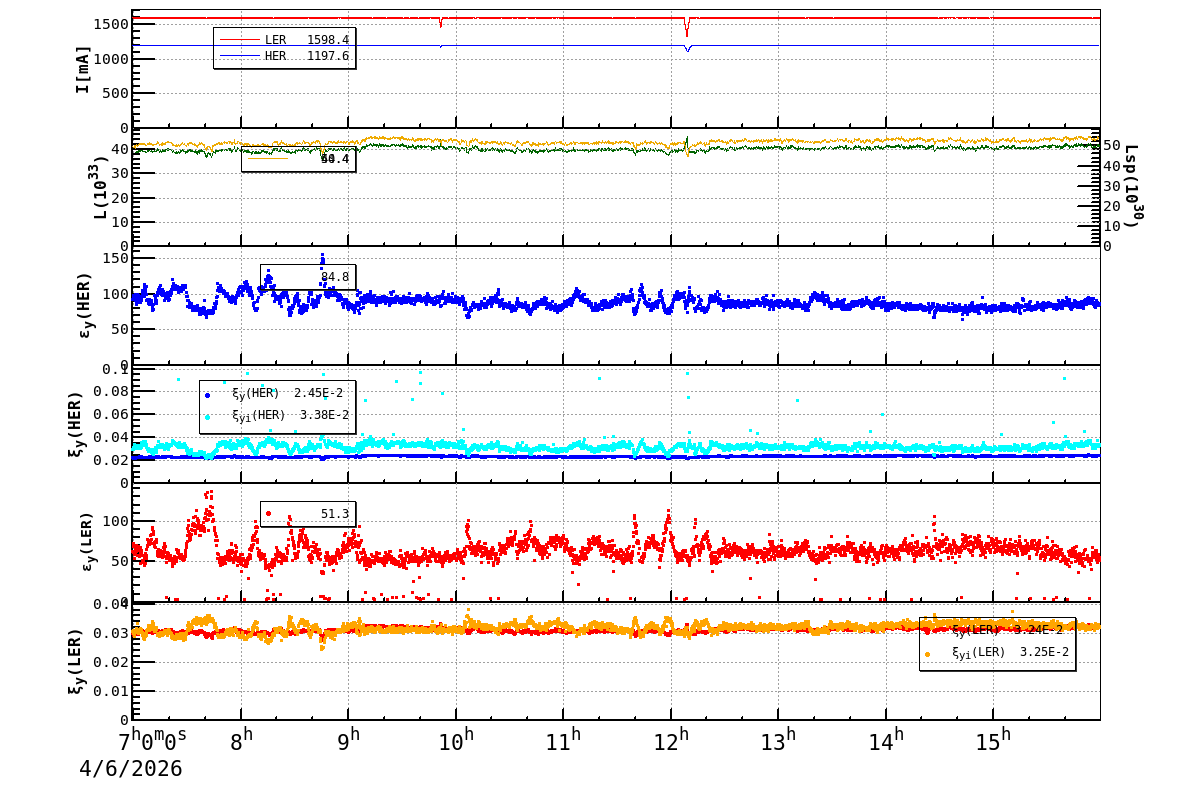
Task: Click the Lsp(10^30) right axis label
Action: coord(1131,187)
